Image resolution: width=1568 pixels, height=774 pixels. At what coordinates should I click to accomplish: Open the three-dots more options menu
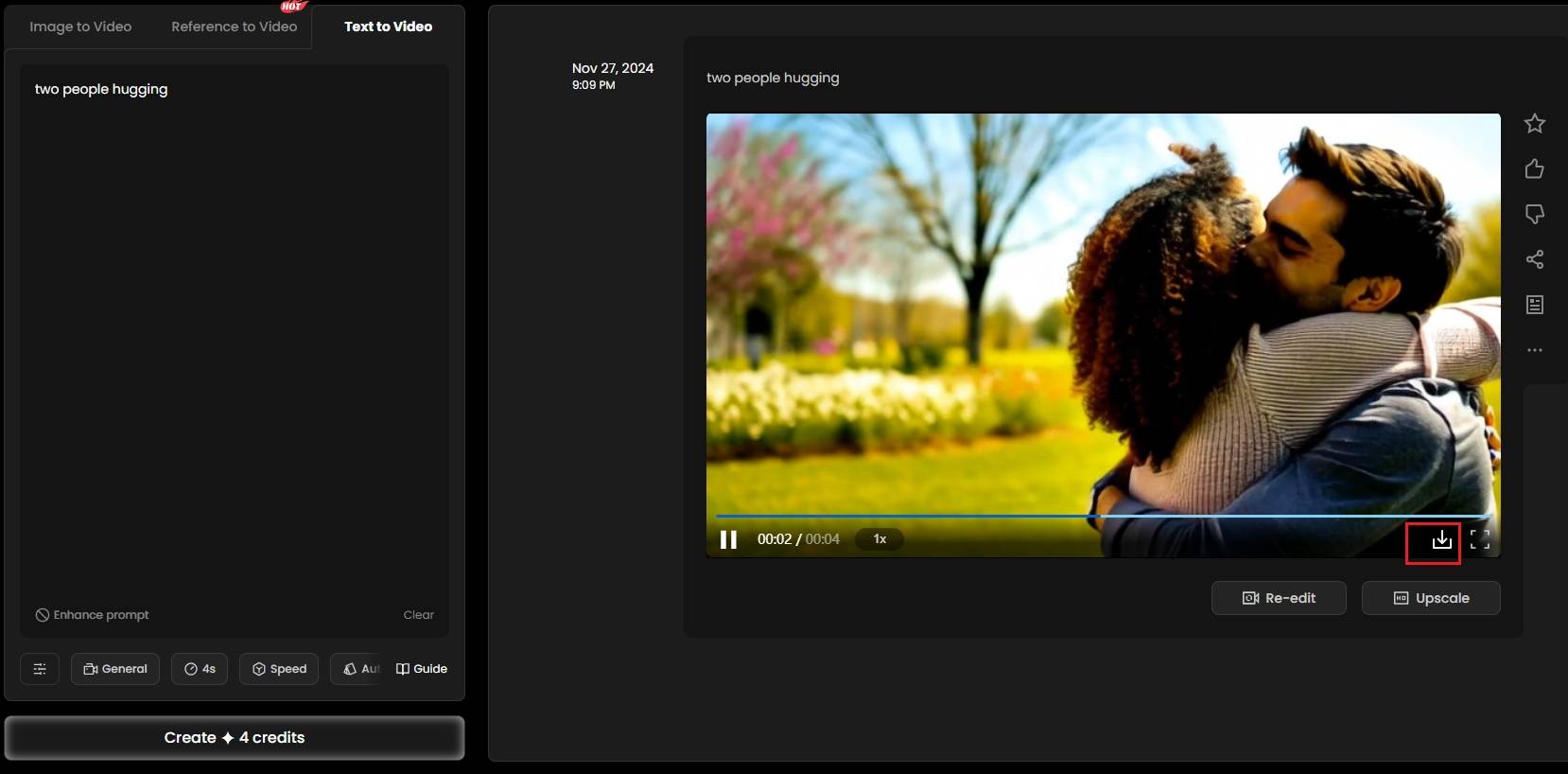[x=1534, y=350]
